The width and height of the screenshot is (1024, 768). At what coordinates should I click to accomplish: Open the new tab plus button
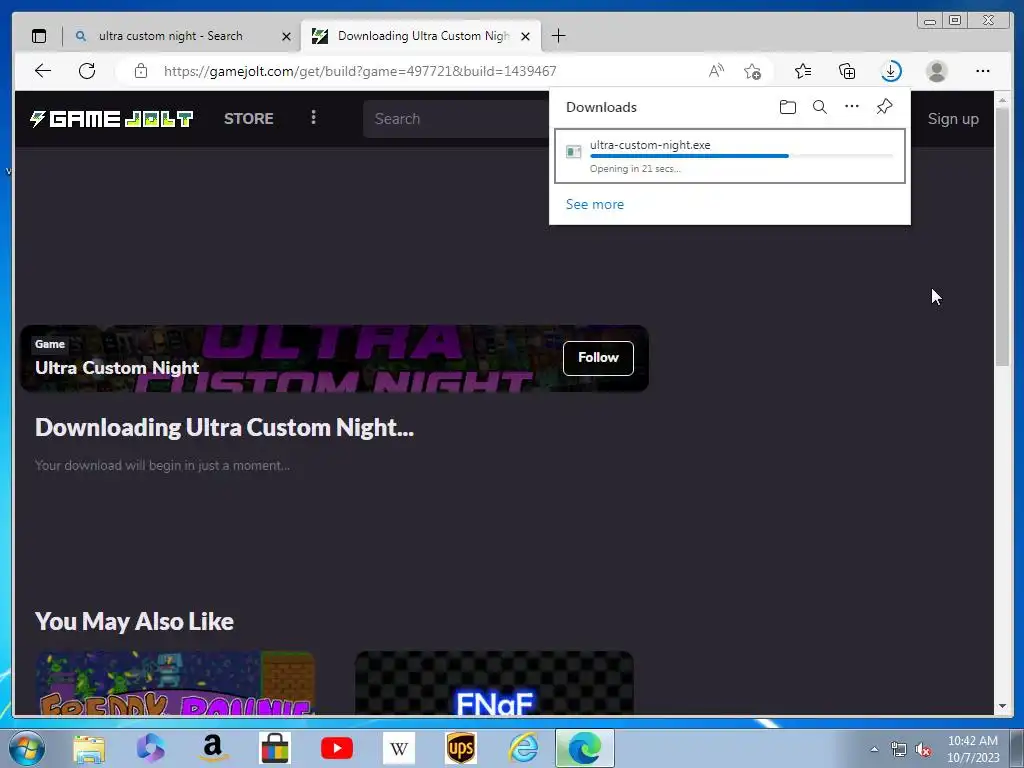558,36
